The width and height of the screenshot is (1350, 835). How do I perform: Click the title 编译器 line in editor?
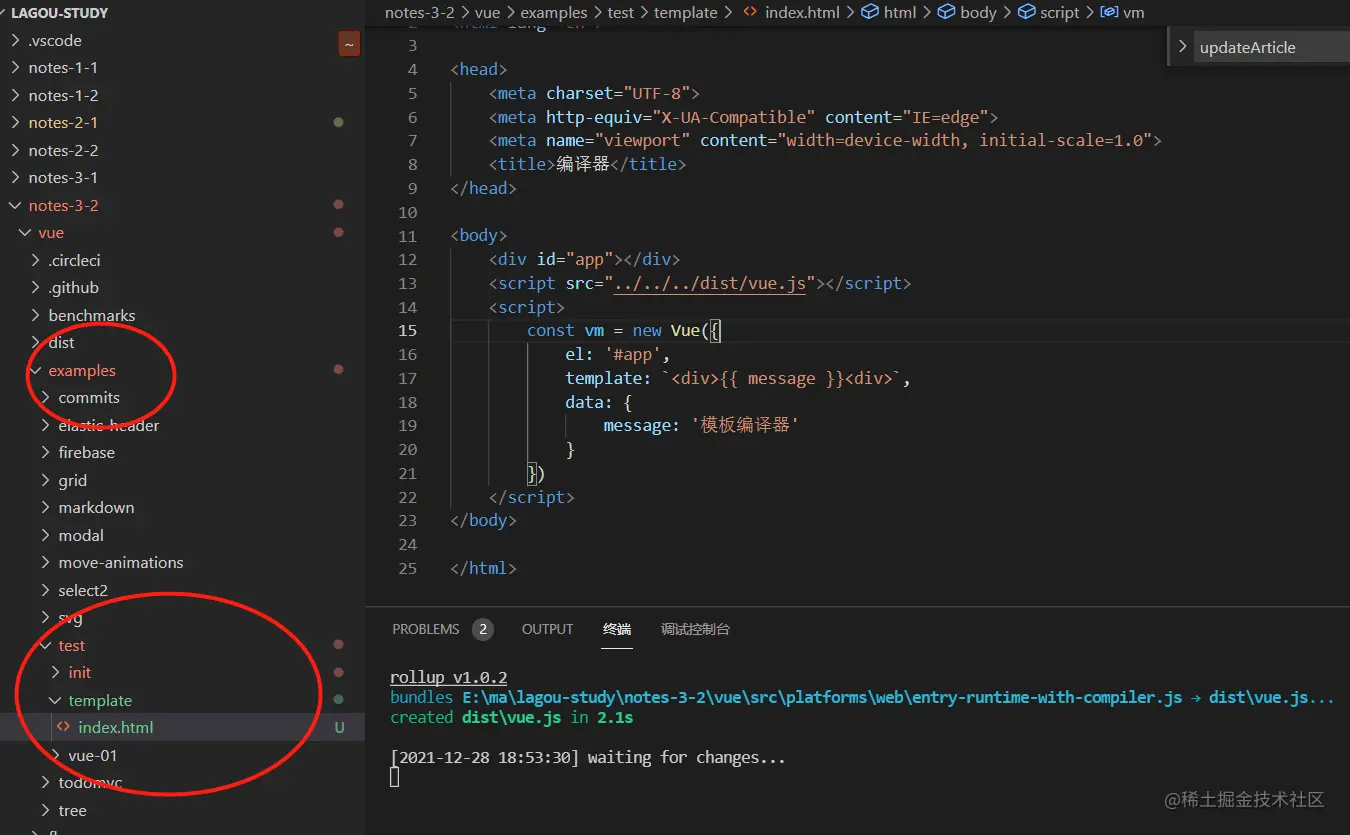588,165
